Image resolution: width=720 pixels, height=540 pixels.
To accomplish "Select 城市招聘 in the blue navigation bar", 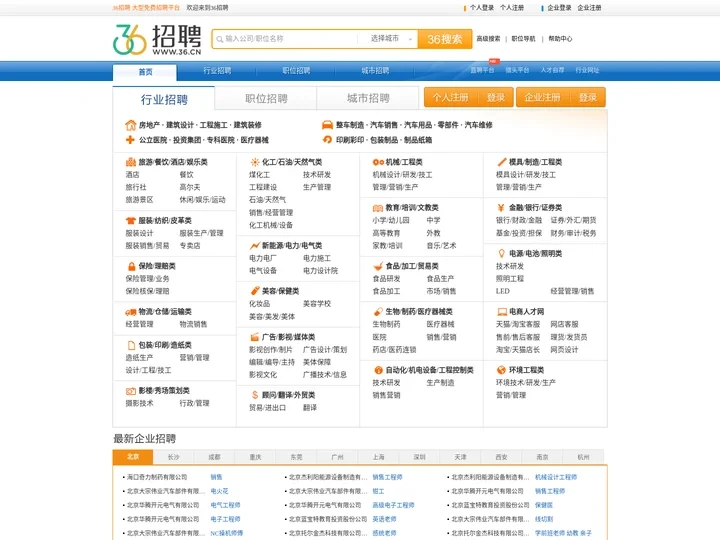I will pyautogui.click(x=375, y=71).
